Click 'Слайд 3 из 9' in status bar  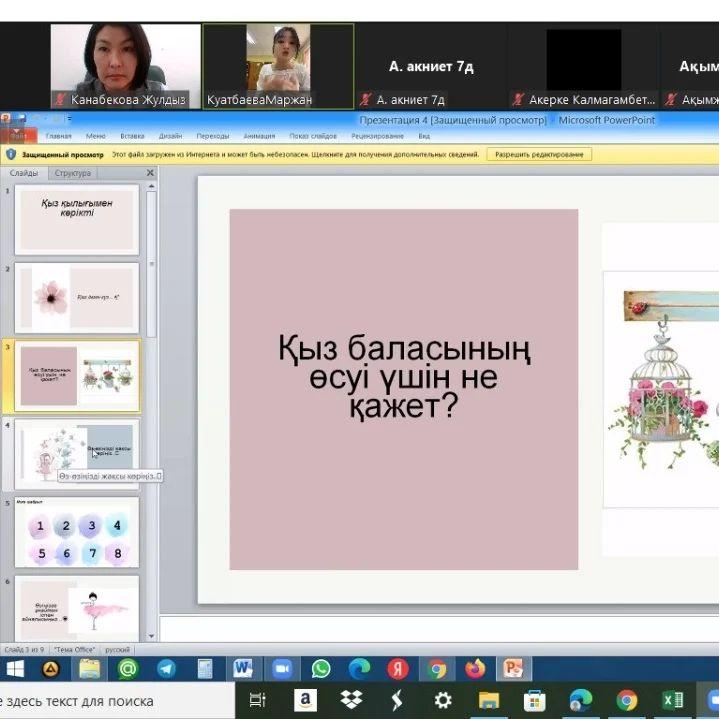tap(24, 649)
